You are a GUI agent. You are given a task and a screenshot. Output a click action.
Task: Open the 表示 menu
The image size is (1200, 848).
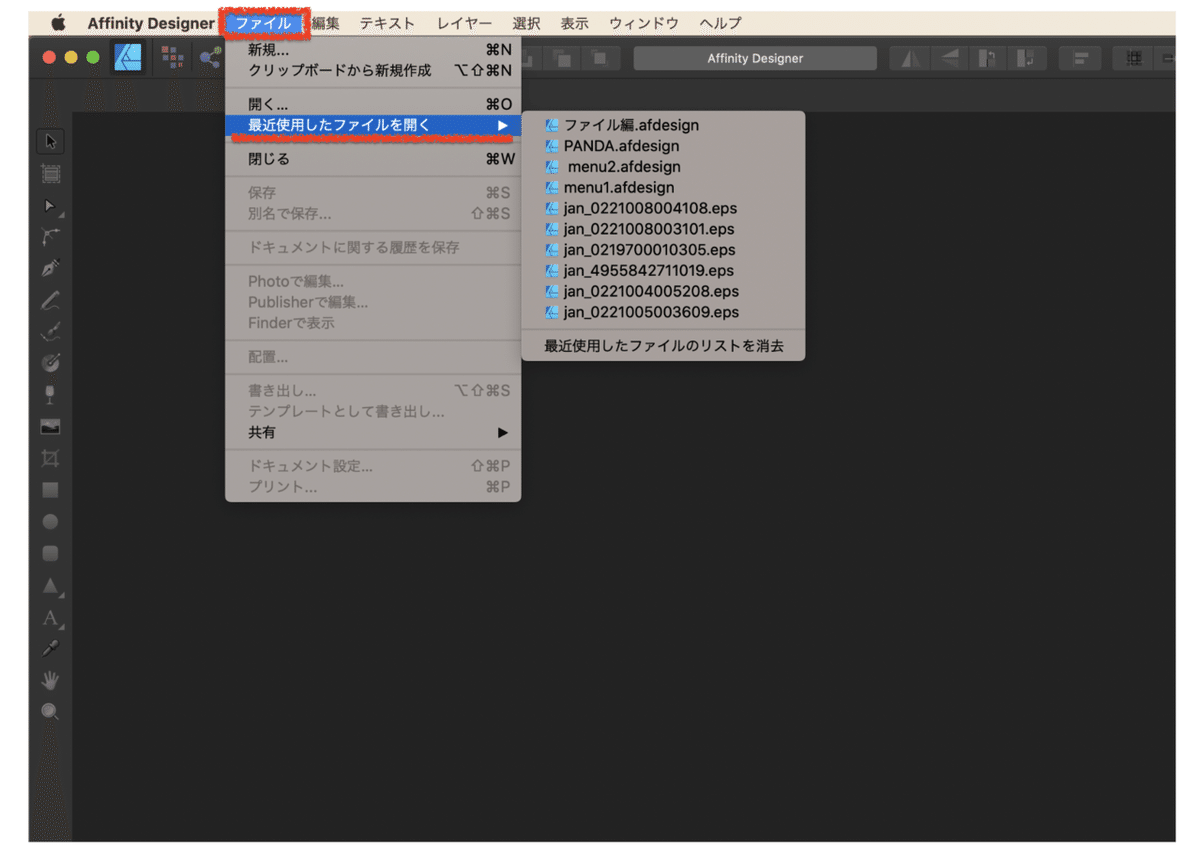(574, 23)
